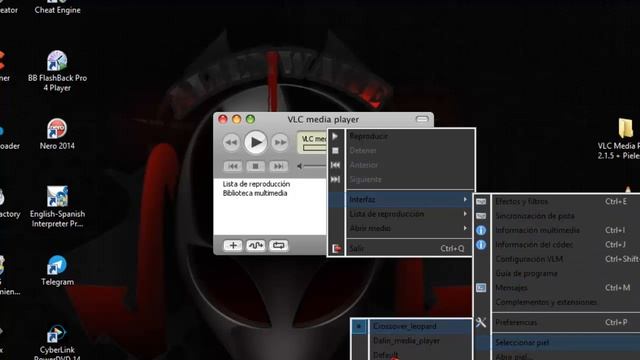Click the exit icon beside Salir
Image resolution: width=640 pixels, height=360 pixels.
tap(336, 248)
